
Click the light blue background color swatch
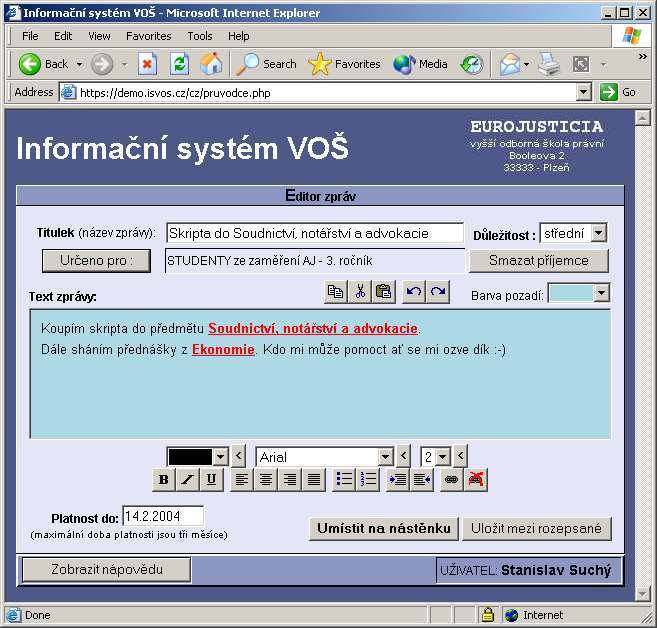571,293
